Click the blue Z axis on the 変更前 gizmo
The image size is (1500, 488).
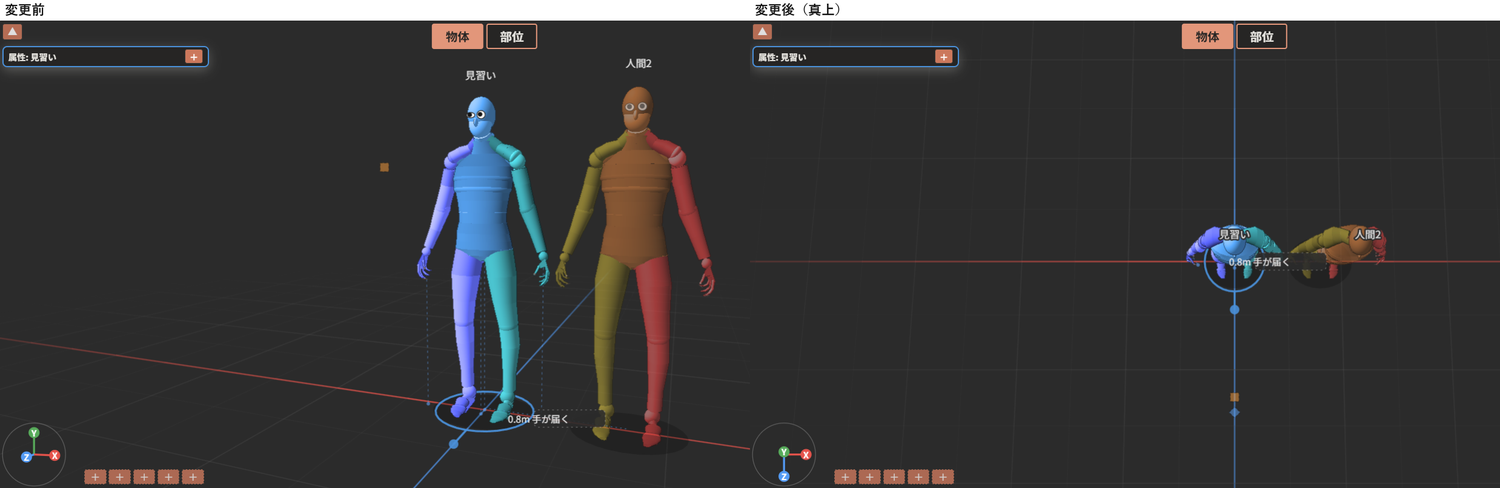(x=26, y=457)
